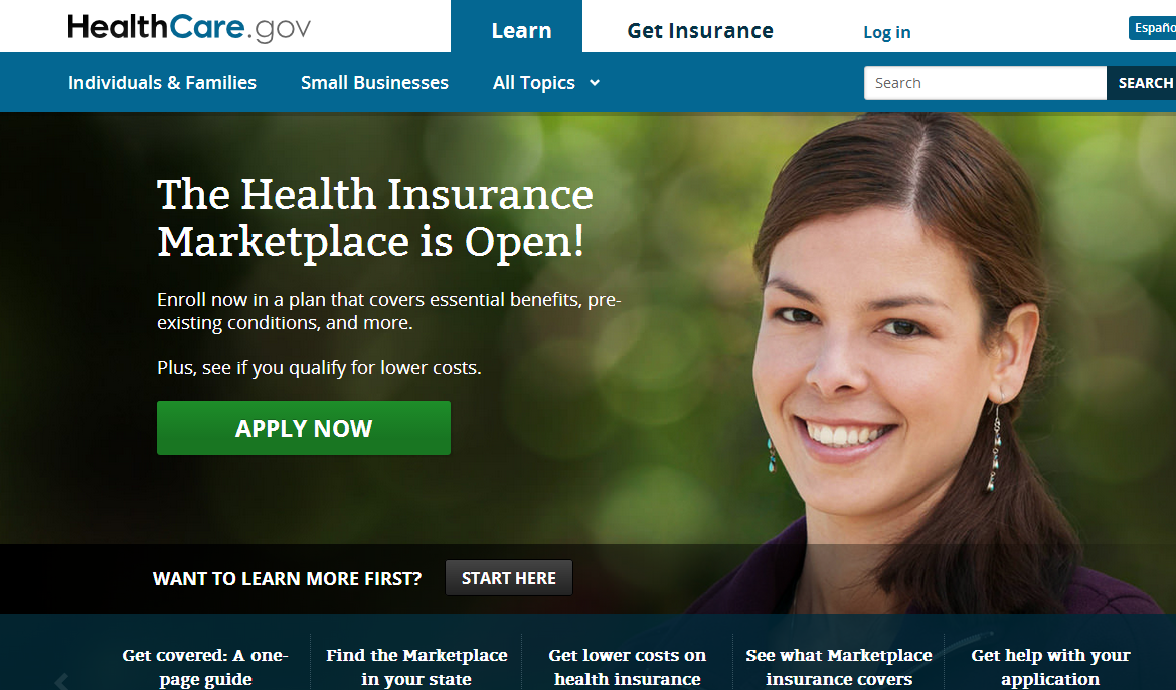Click the green APPLY NOW button
This screenshot has height=690, width=1176.
tap(304, 428)
